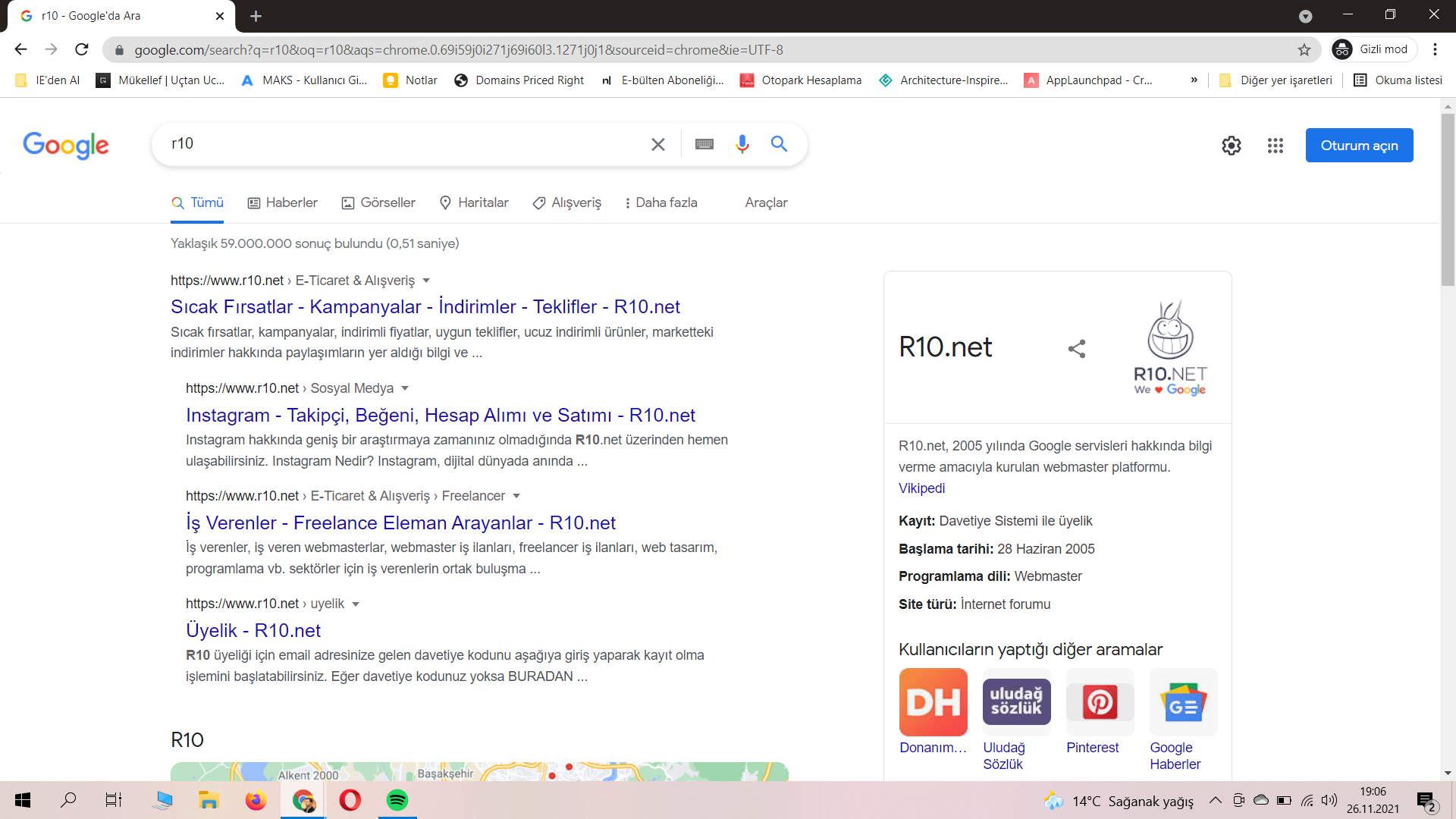Switch to the Görseller tab
This screenshot has width=1456, height=819.
tap(378, 203)
